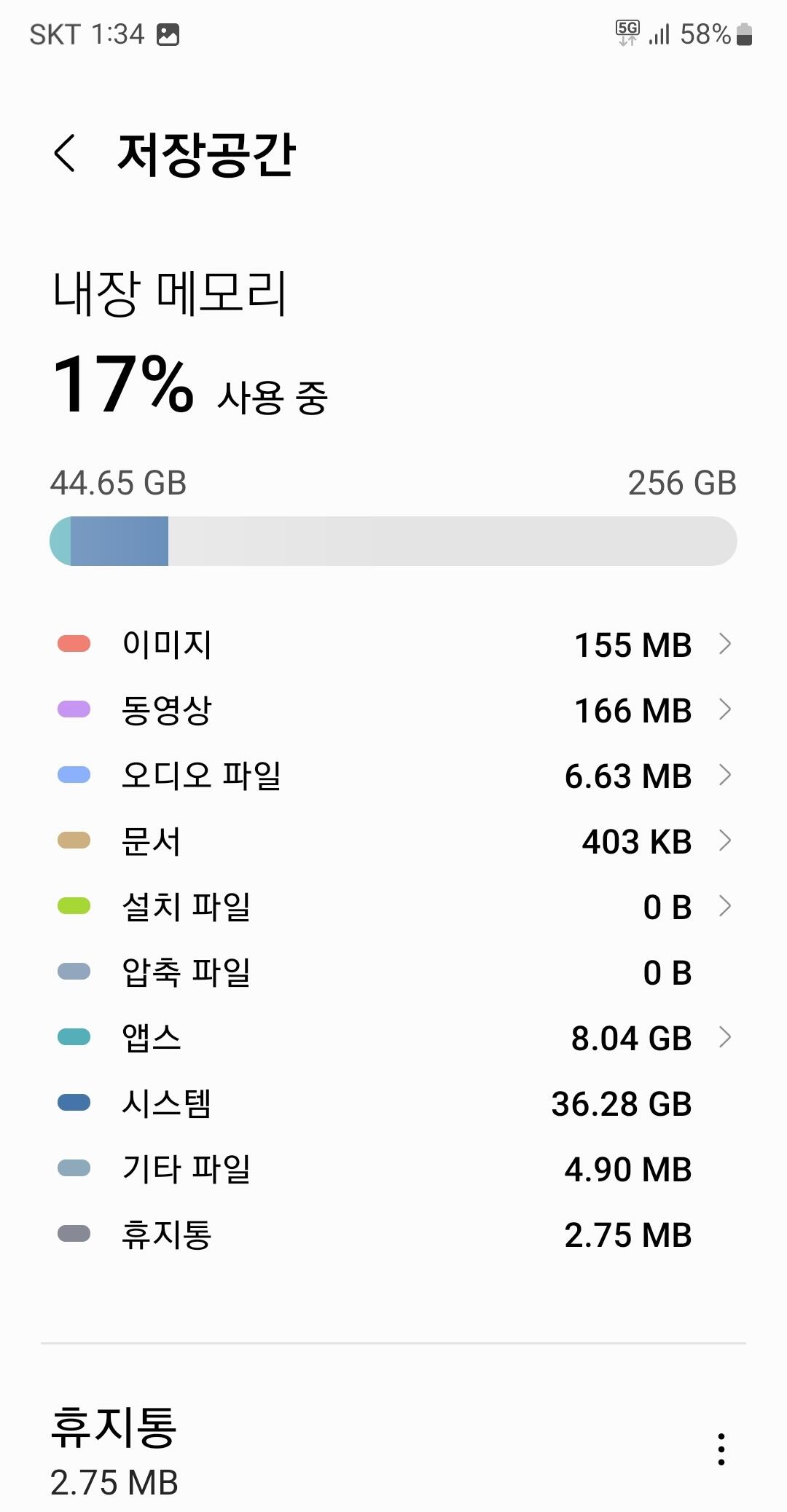Expand 동영상 category chevron arrow
Screen dimensions: 787x1512
724,709
